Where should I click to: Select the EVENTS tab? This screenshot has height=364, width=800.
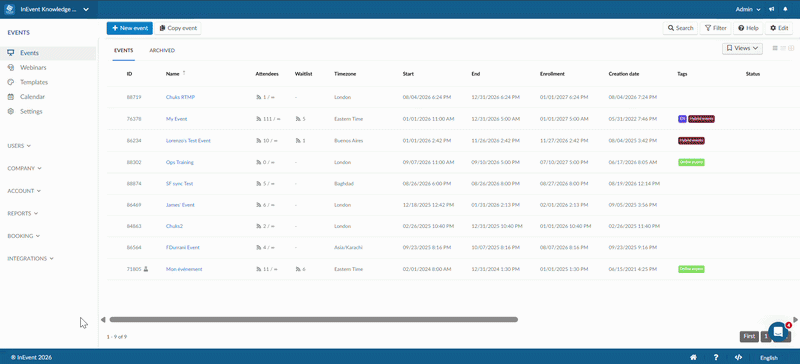point(123,51)
